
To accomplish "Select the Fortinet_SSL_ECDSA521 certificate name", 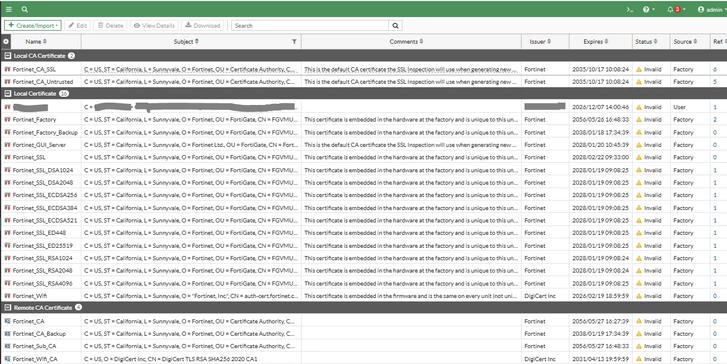I will tap(45, 220).
